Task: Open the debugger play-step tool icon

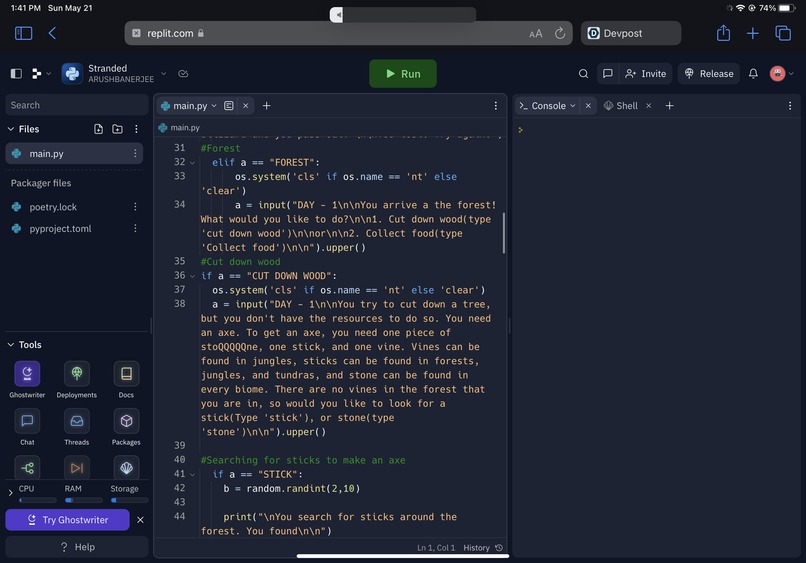Action: pos(77,467)
